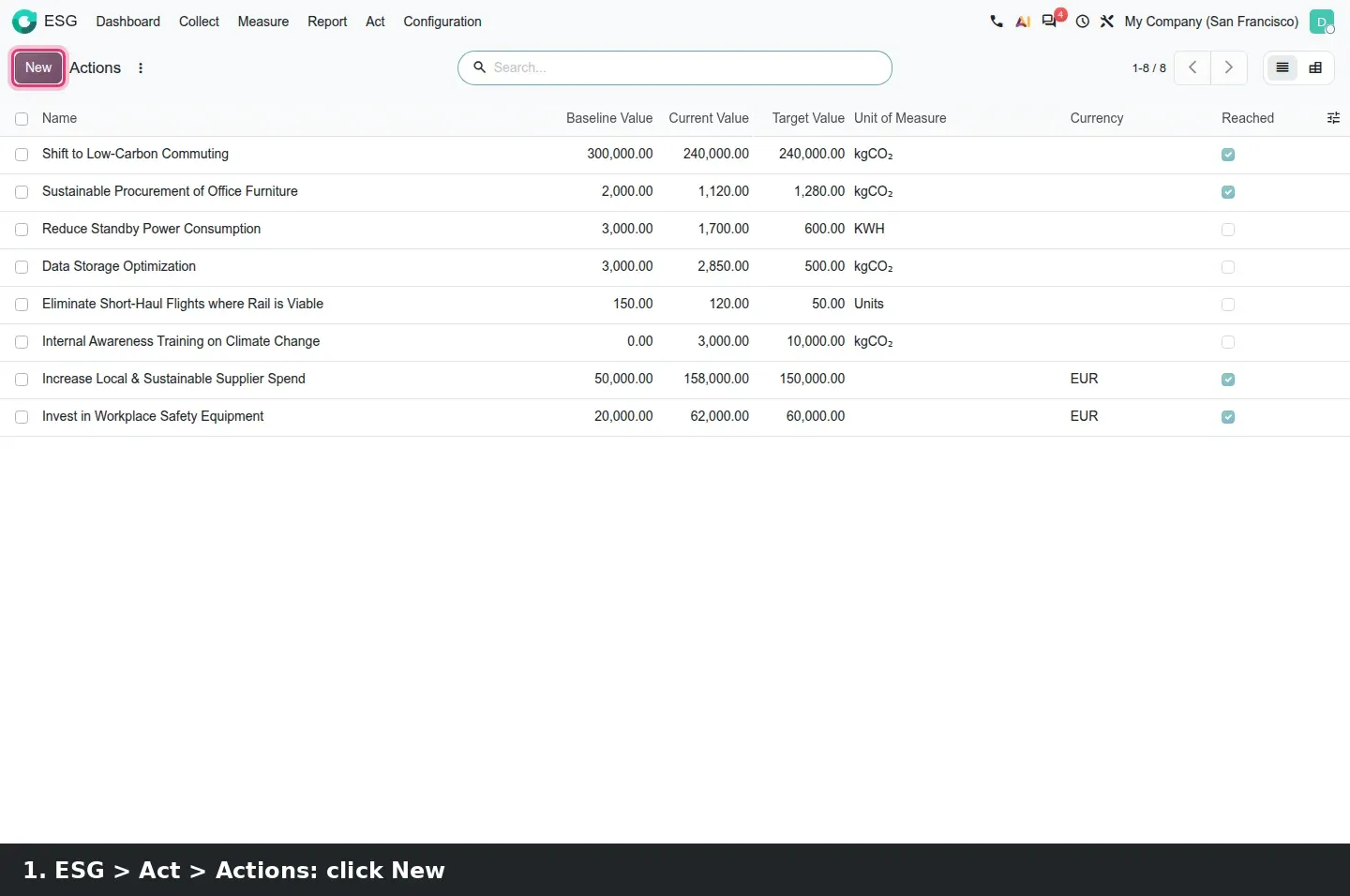The width and height of the screenshot is (1350, 896).
Task: Click the 1-8 / 8 pager counter
Action: 1148,67
